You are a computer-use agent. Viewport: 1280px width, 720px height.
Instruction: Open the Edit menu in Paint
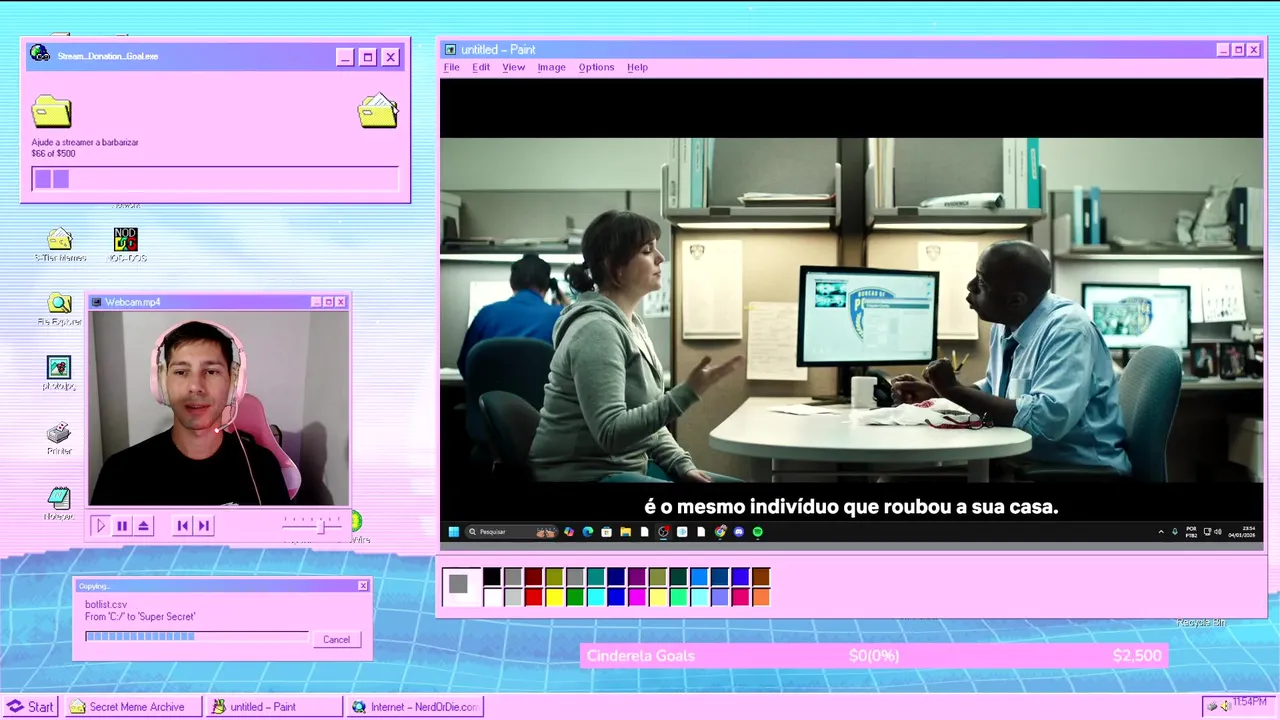click(x=481, y=67)
